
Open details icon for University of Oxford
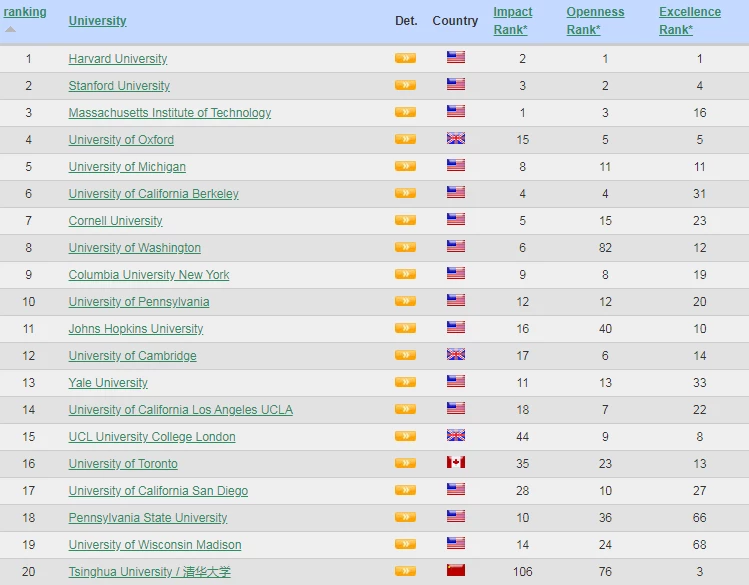(x=405, y=139)
